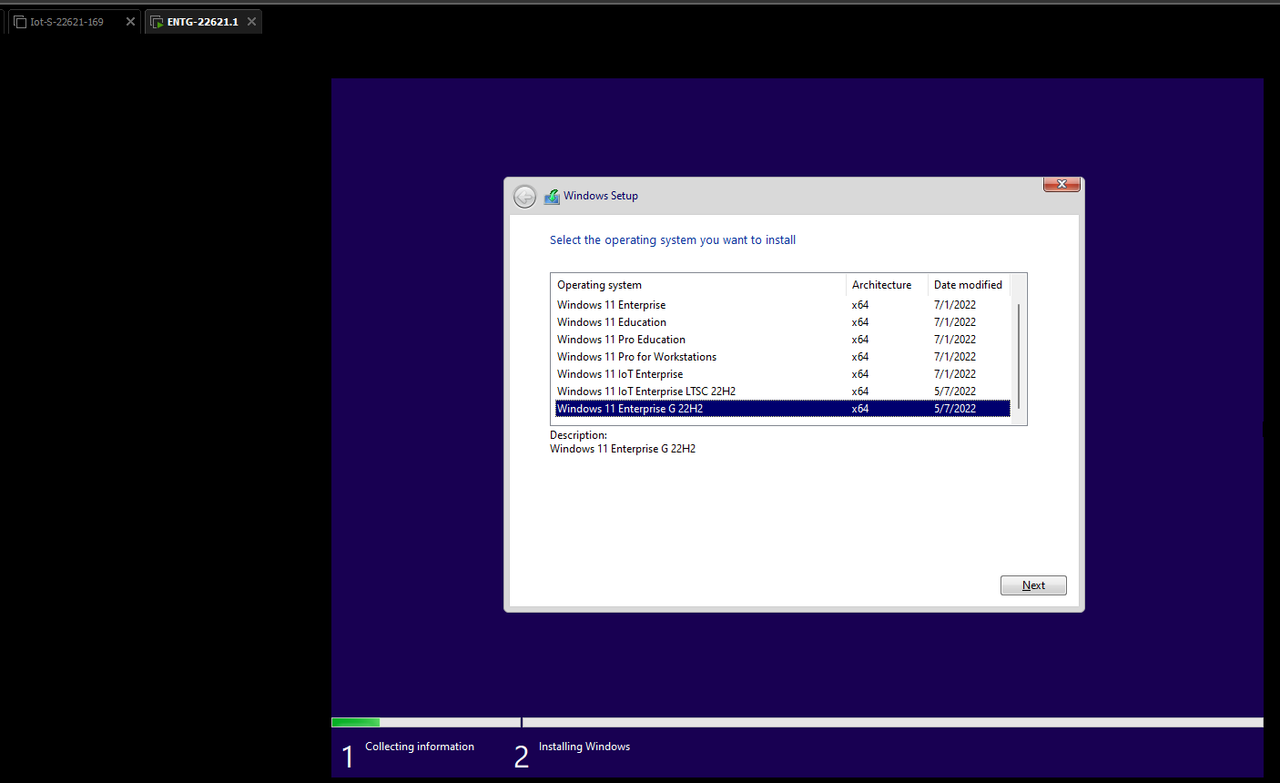Click the Date modified column header
Screen dimensions: 1280x783
point(968,285)
